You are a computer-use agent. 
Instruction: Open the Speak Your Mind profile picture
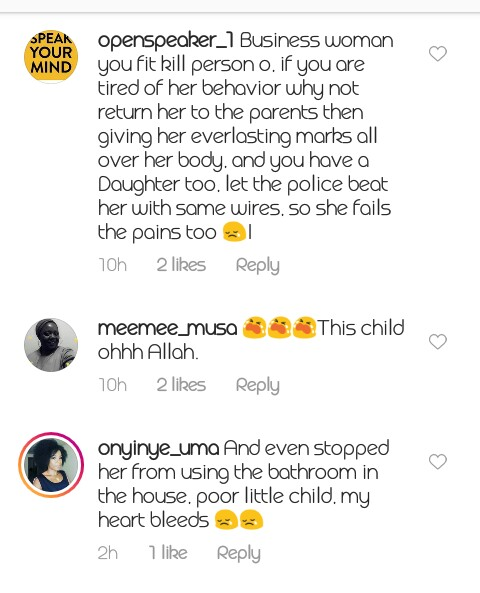51,57
